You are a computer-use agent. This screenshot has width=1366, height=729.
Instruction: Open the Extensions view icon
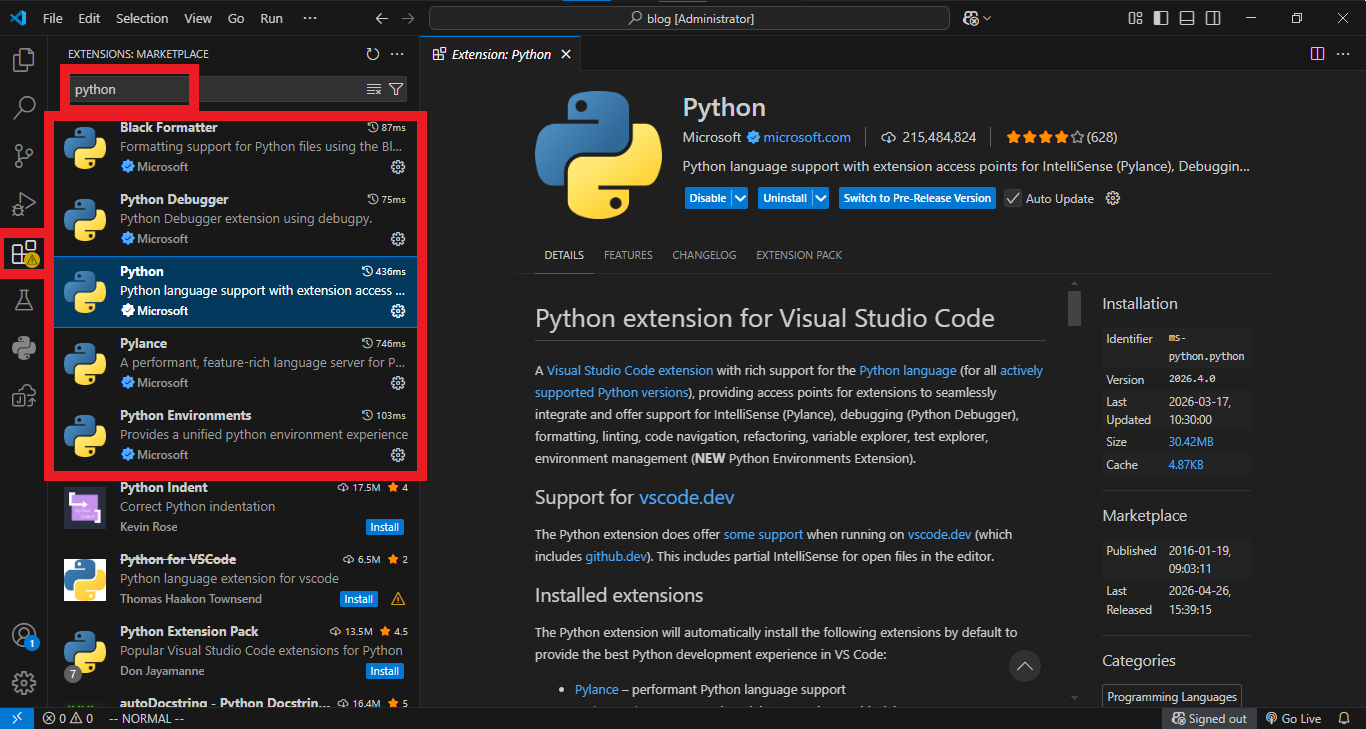tap(23, 252)
